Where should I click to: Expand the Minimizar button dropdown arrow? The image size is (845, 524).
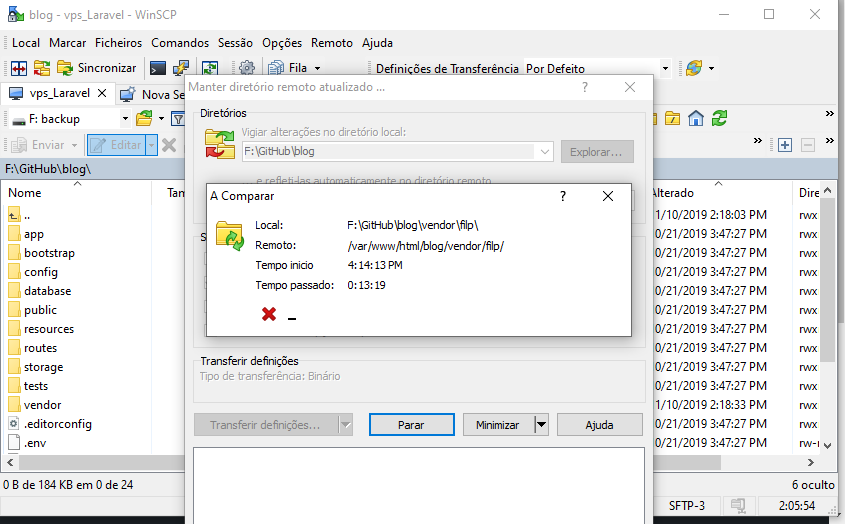coord(542,425)
